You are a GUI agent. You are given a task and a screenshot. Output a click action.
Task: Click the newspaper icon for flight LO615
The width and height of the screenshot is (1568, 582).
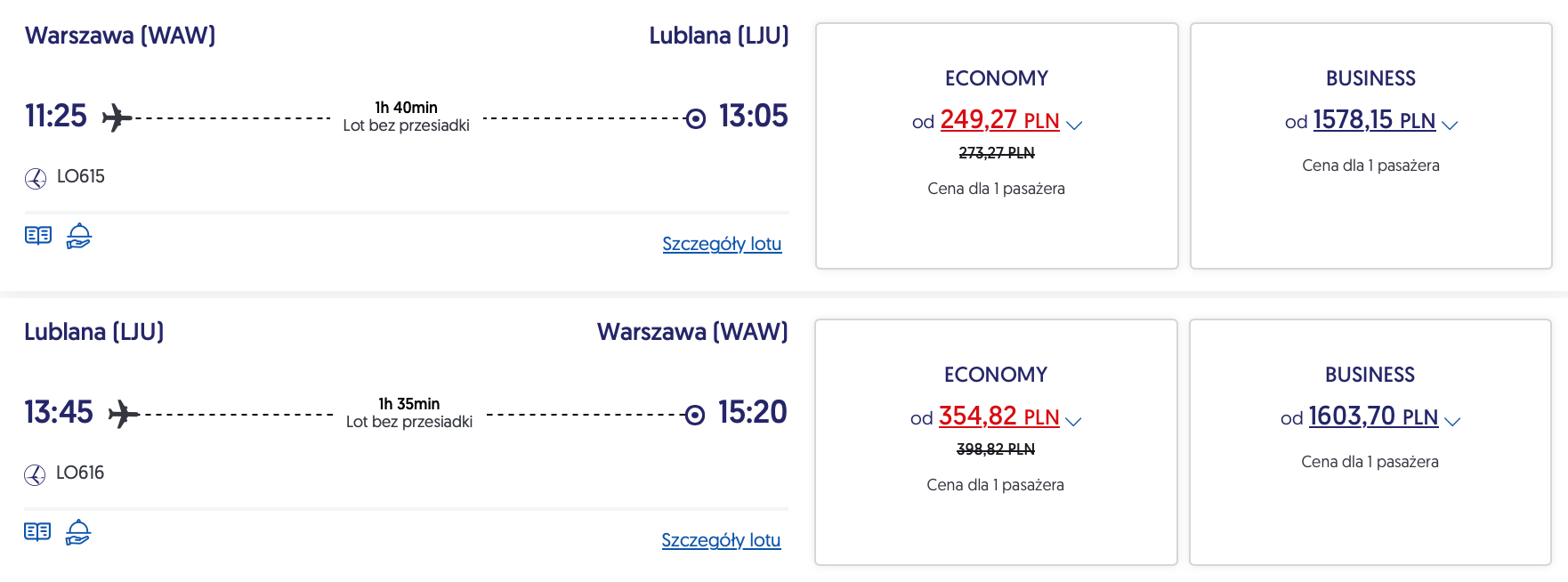[38, 236]
